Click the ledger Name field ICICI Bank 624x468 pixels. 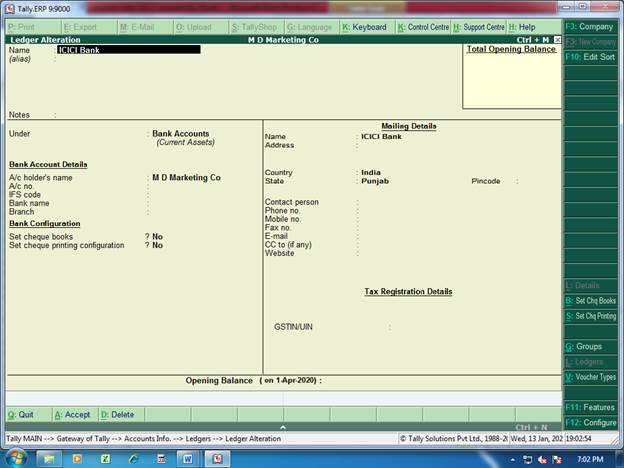(129, 50)
